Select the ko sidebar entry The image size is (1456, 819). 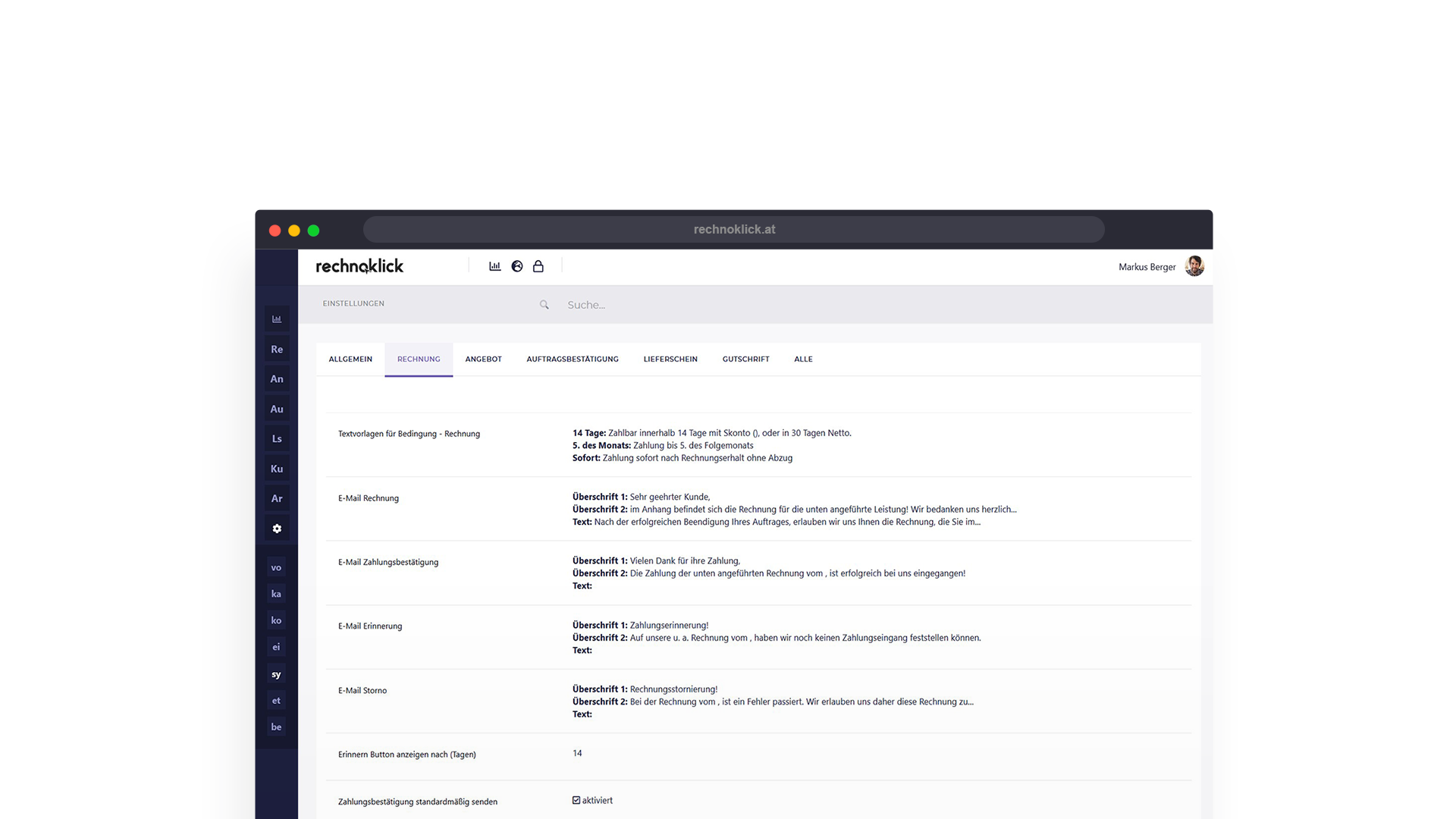pyautogui.click(x=276, y=620)
